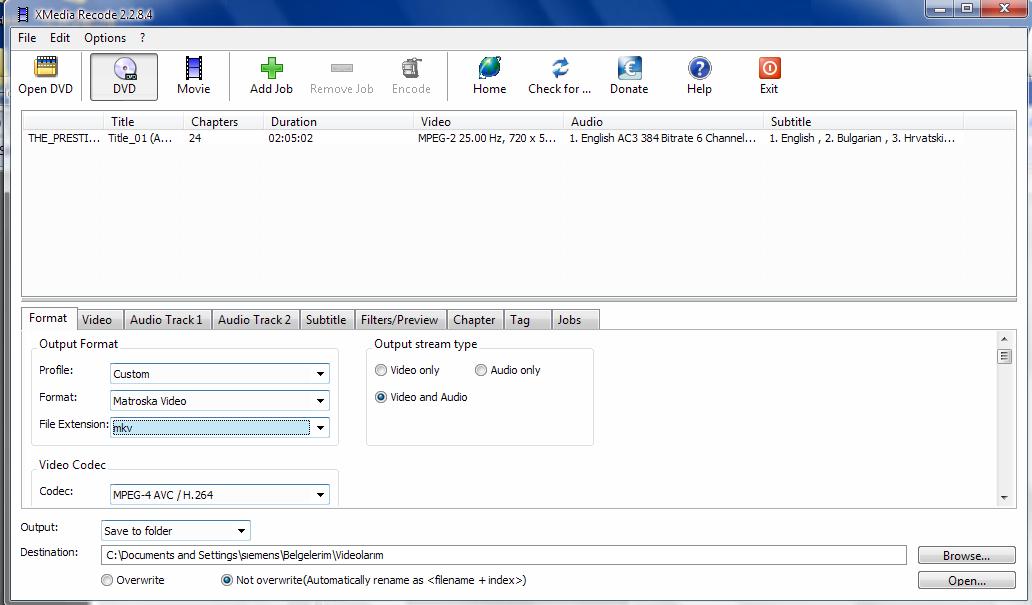
Task: Open the Output Save to folder dropdown
Action: click(241, 531)
